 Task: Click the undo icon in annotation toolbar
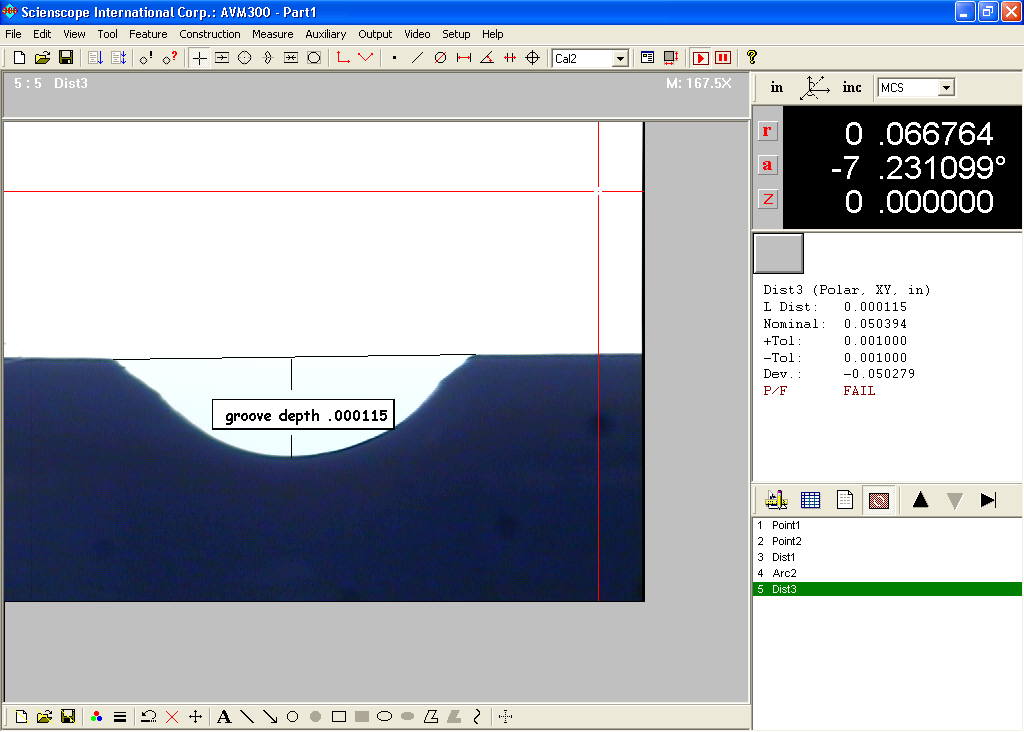tap(148, 717)
